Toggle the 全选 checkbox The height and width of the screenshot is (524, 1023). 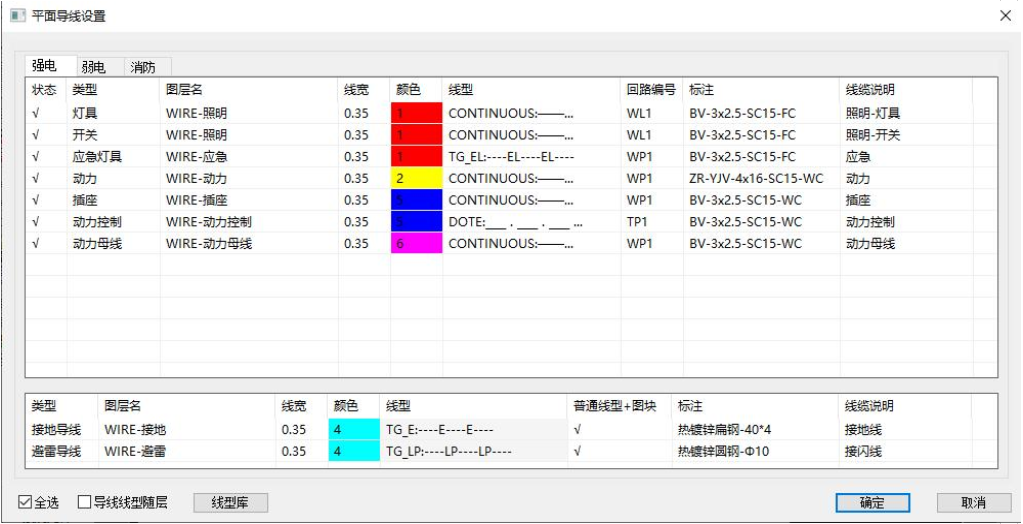(25, 502)
